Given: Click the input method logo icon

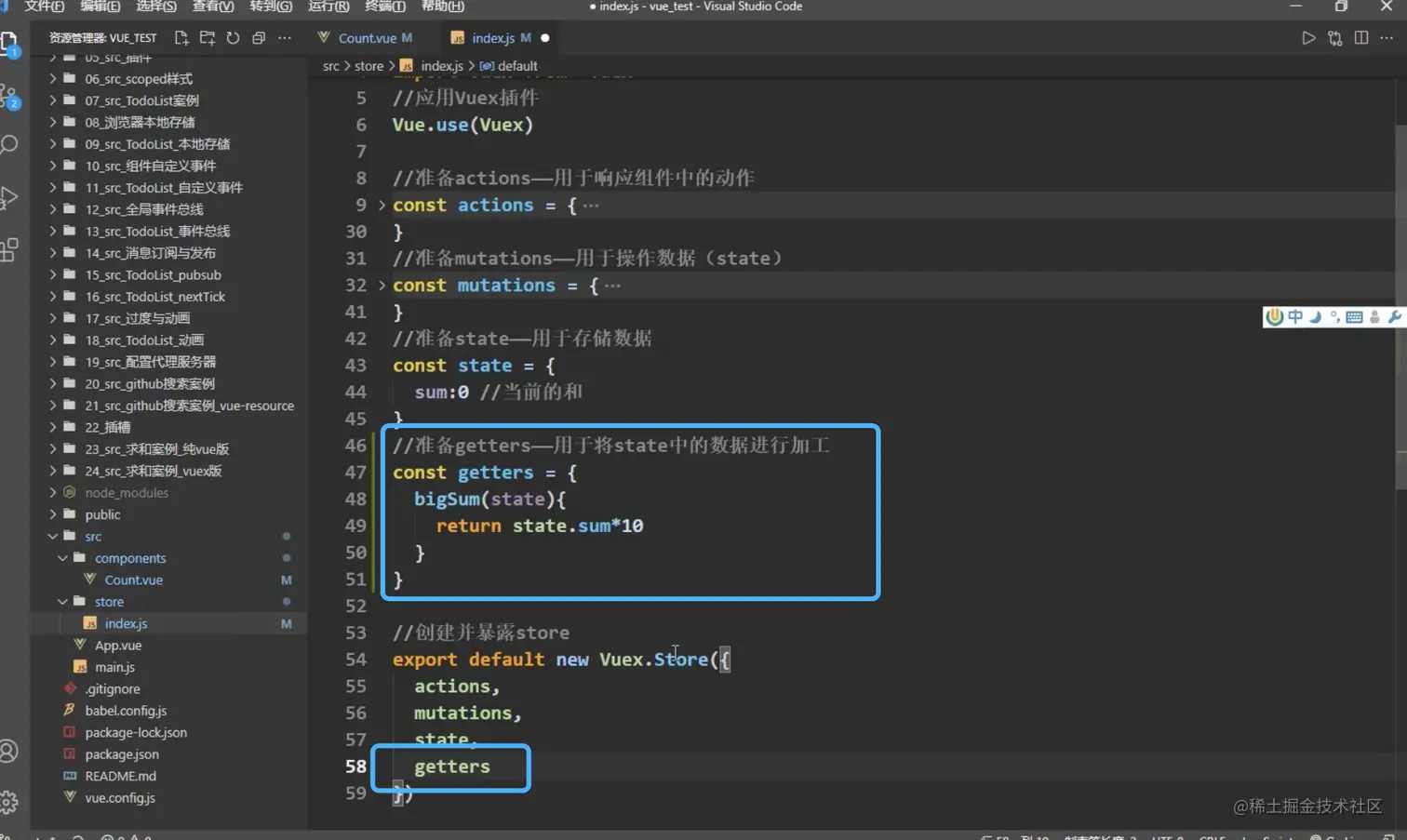Looking at the screenshot, I should click(1274, 317).
